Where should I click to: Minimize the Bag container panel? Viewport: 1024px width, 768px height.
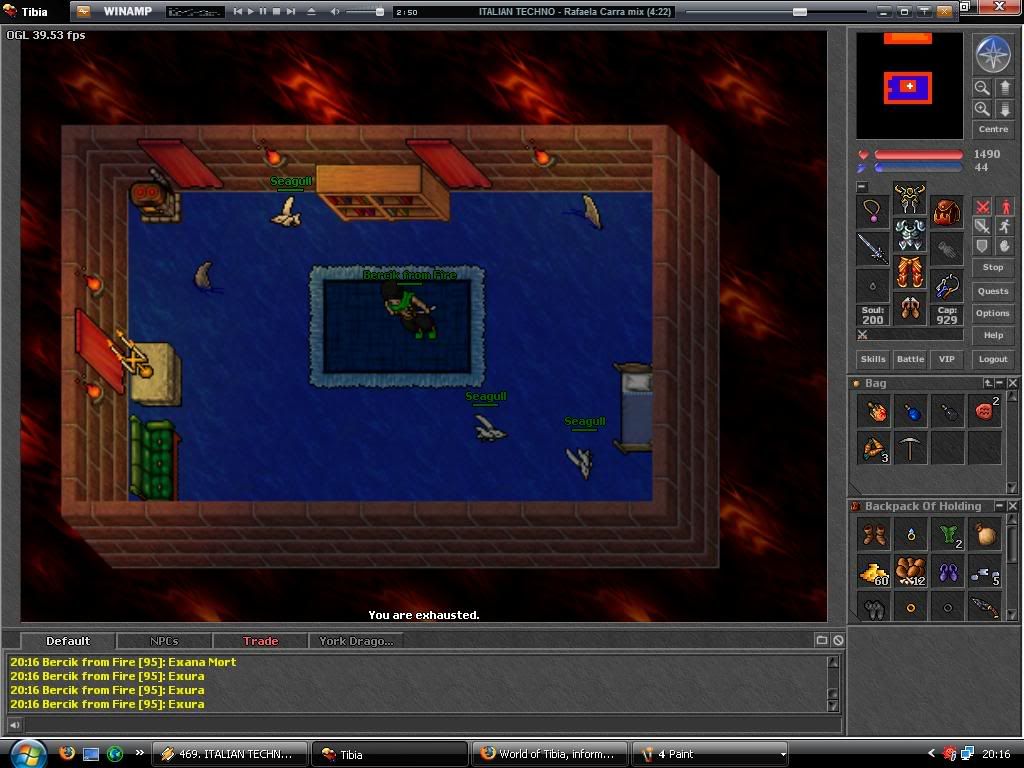pyautogui.click(x=1000, y=383)
